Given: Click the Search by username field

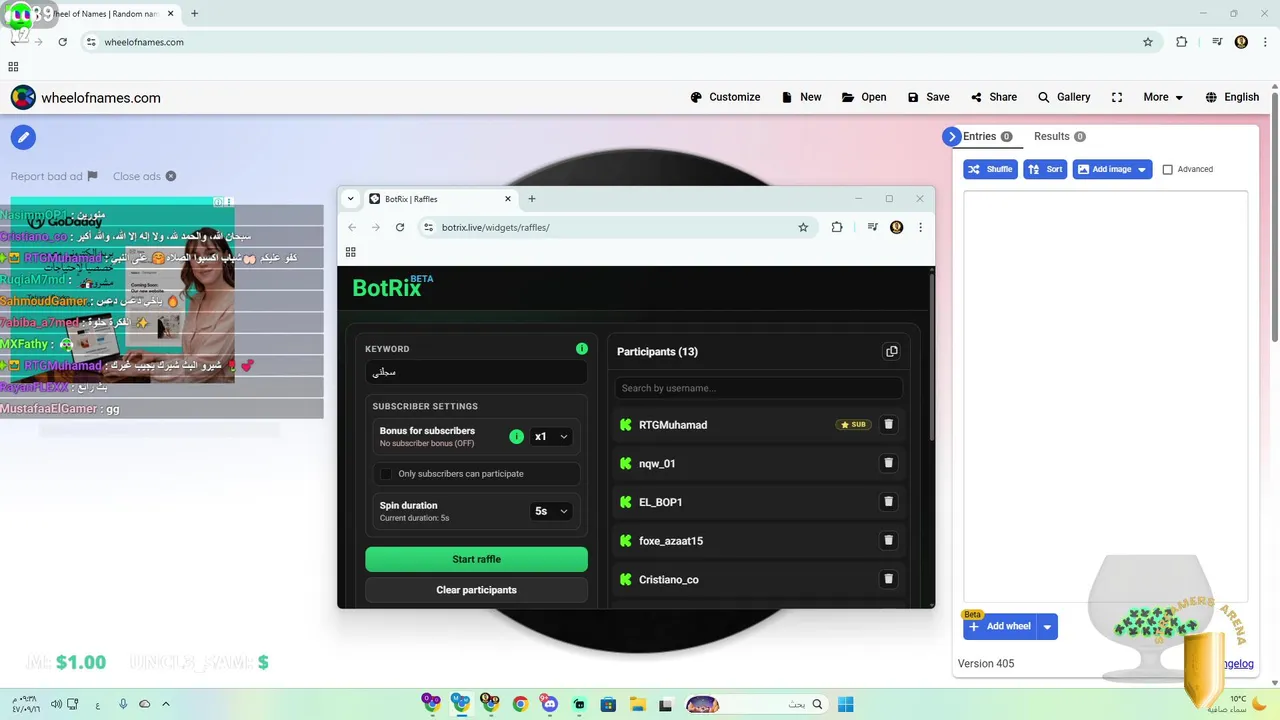Looking at the screenshot, I should 759,388.
